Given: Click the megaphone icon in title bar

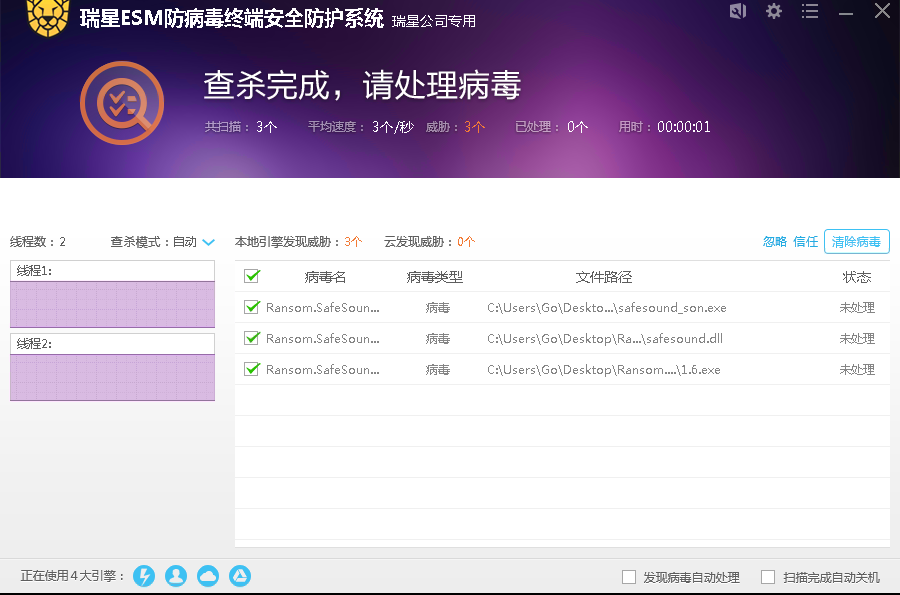Looking at the screenshot, I should (738, 11).
